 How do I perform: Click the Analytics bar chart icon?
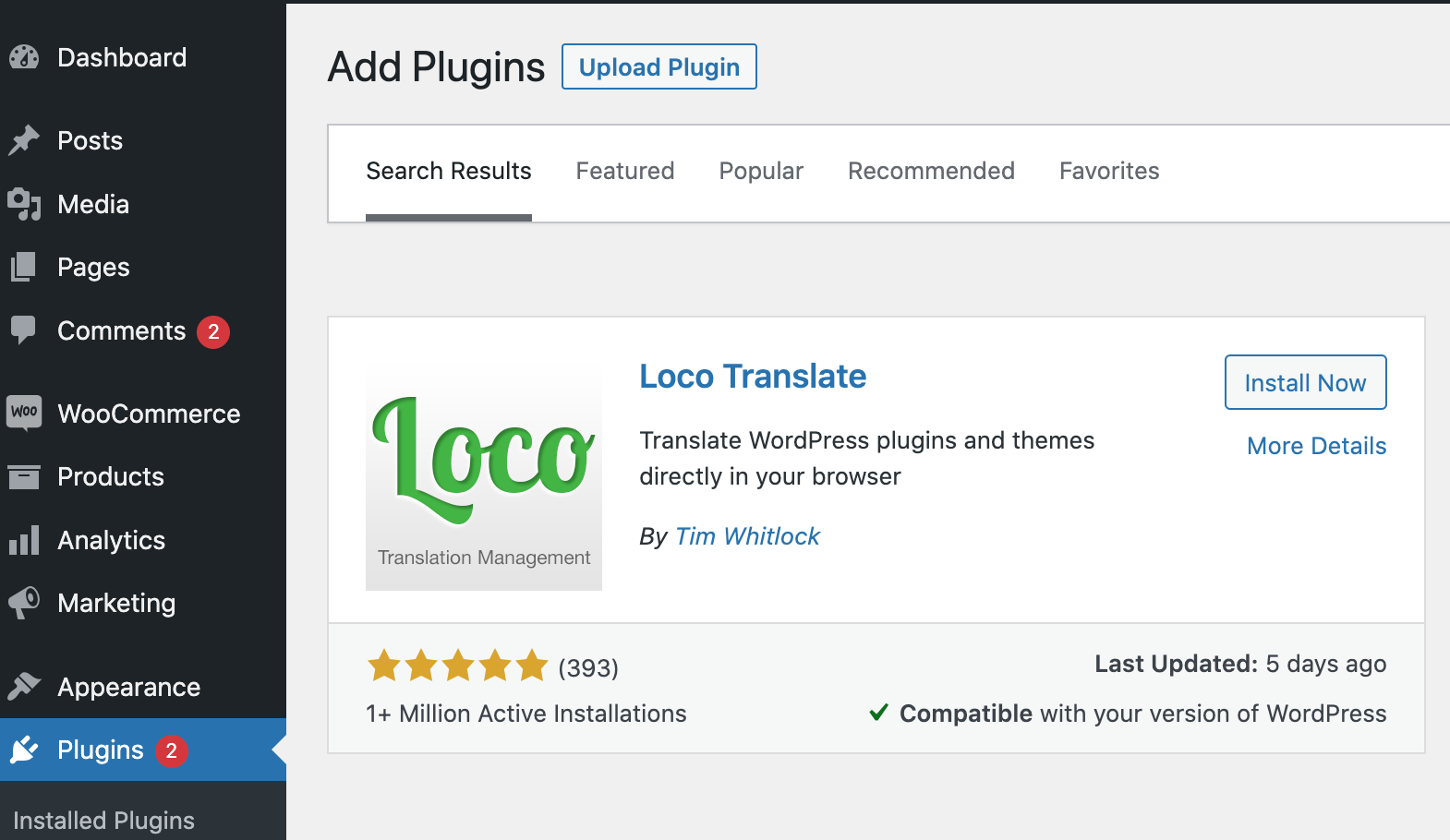(x=24, y=540)
